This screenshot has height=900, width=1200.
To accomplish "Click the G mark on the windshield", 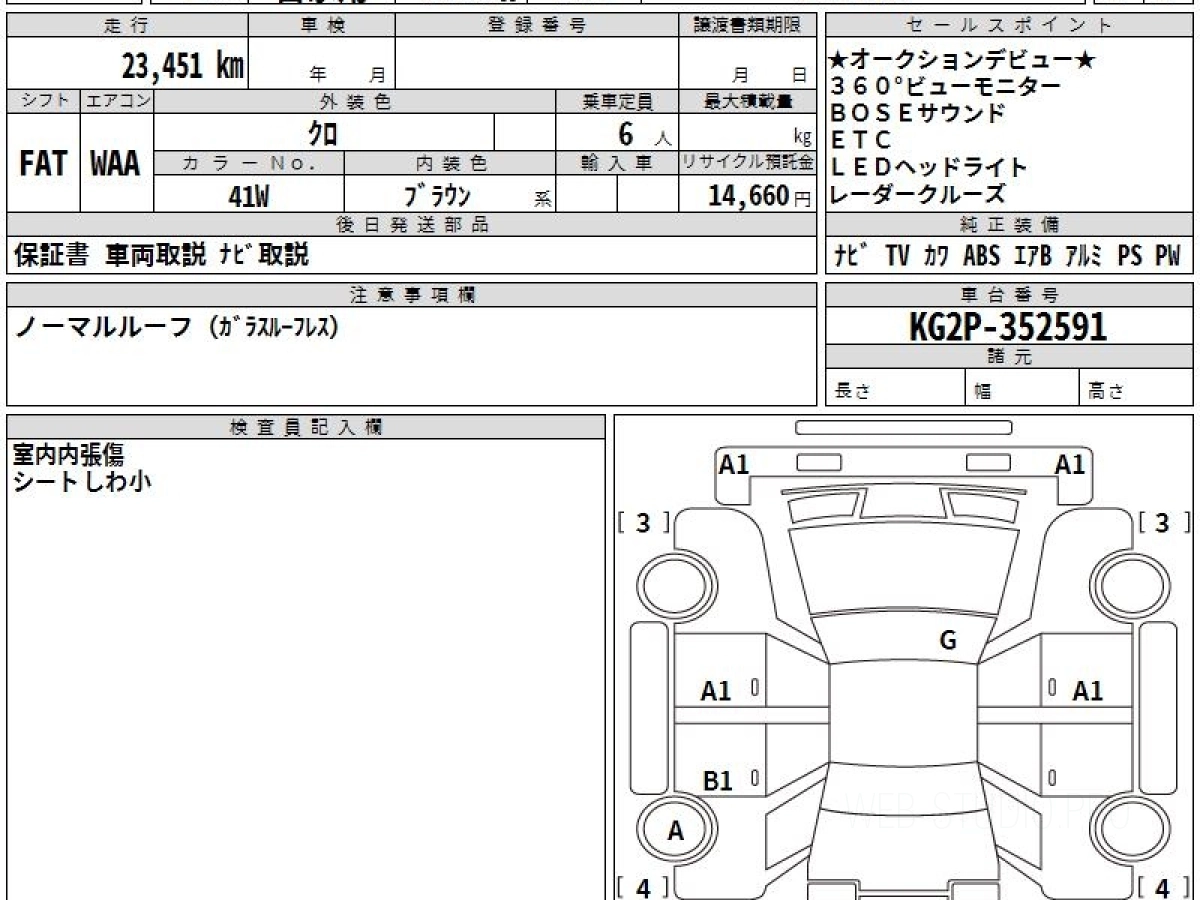I will pyautogui.click(x=948, y=641).
